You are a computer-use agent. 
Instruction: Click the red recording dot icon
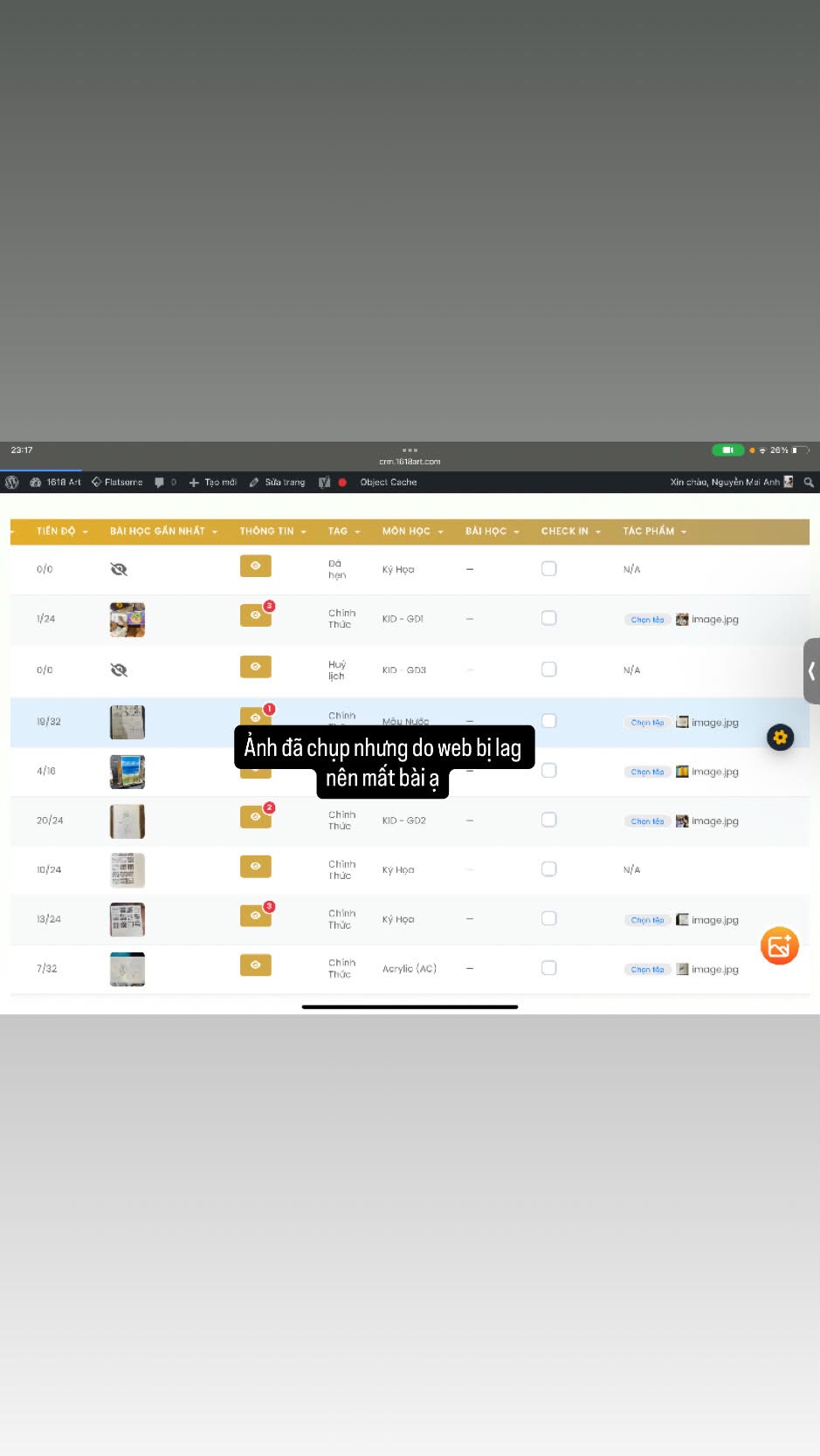pyautogui.click(x=342, y=482)
